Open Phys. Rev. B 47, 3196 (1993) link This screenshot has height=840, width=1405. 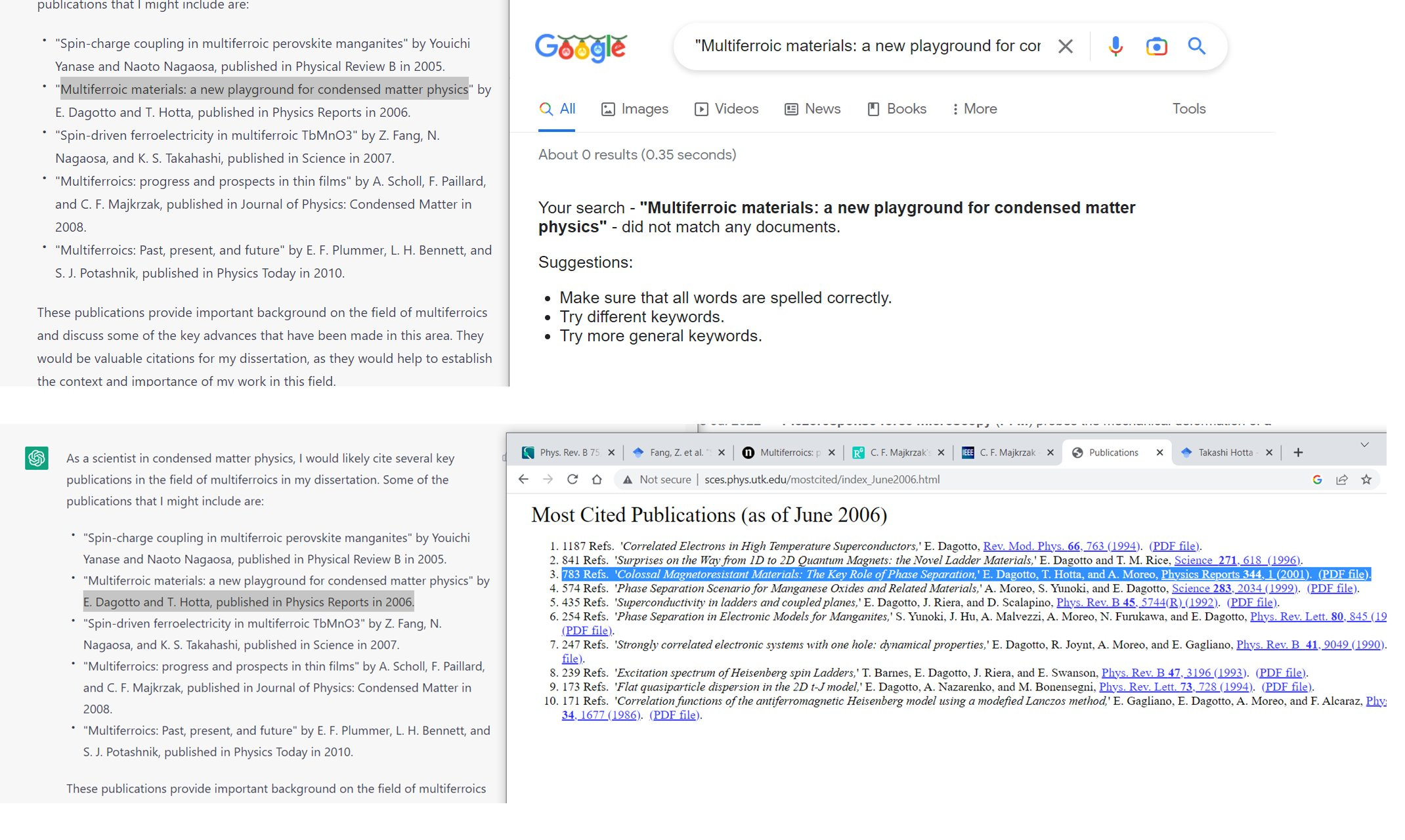pyautogui.click(x=1173, y=673)
